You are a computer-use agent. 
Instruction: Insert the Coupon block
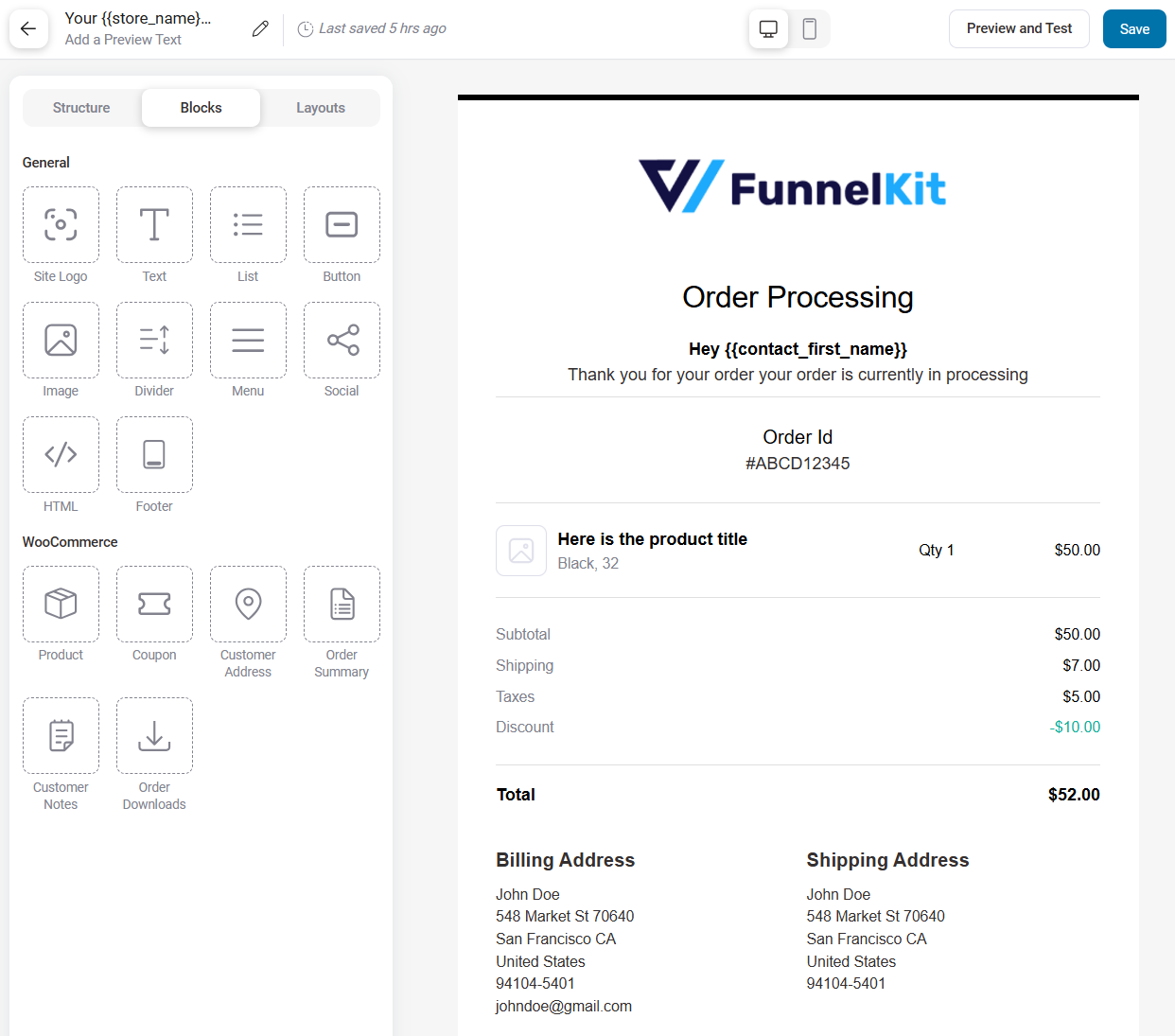[x=154, y=604]
